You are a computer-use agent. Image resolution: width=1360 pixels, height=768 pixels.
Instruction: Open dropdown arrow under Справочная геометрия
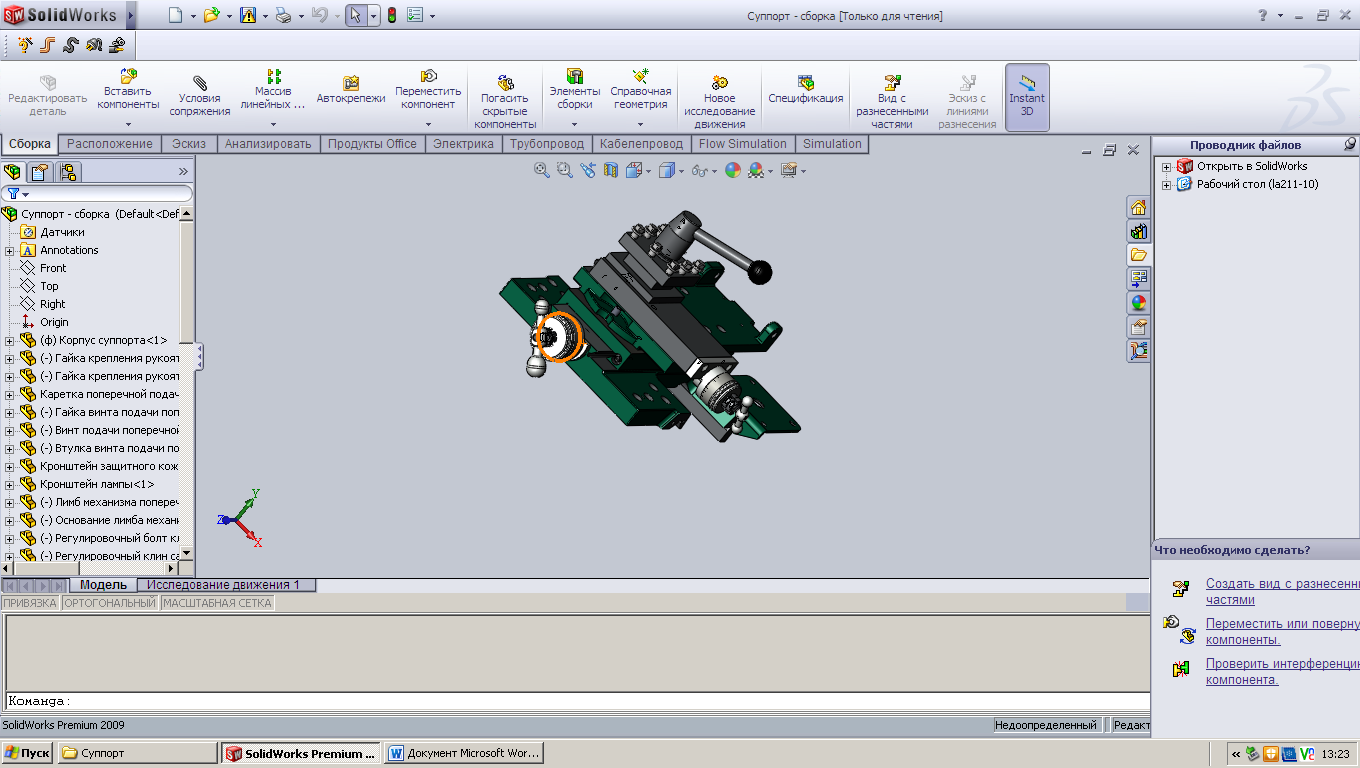(x=641, y=124)
